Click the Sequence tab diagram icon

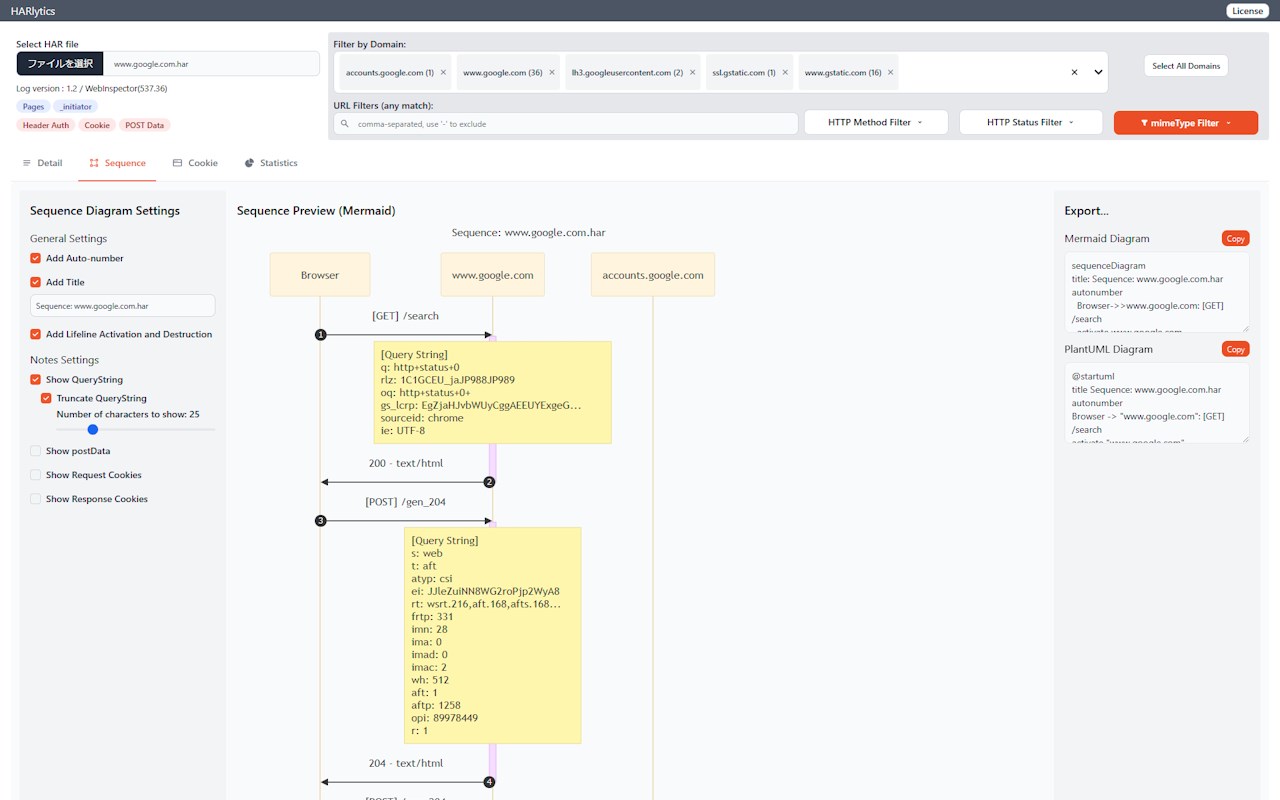[x=94, y=163]
